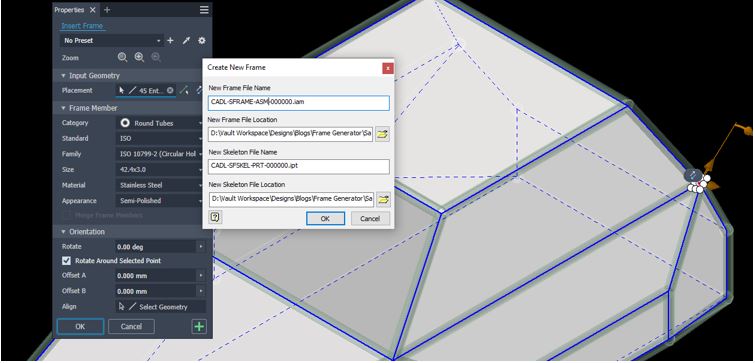This screenshot has height=363, width=755.
Task: Click the New Frame File Location field
Action: pyautogui.click(x=291, y=134)
